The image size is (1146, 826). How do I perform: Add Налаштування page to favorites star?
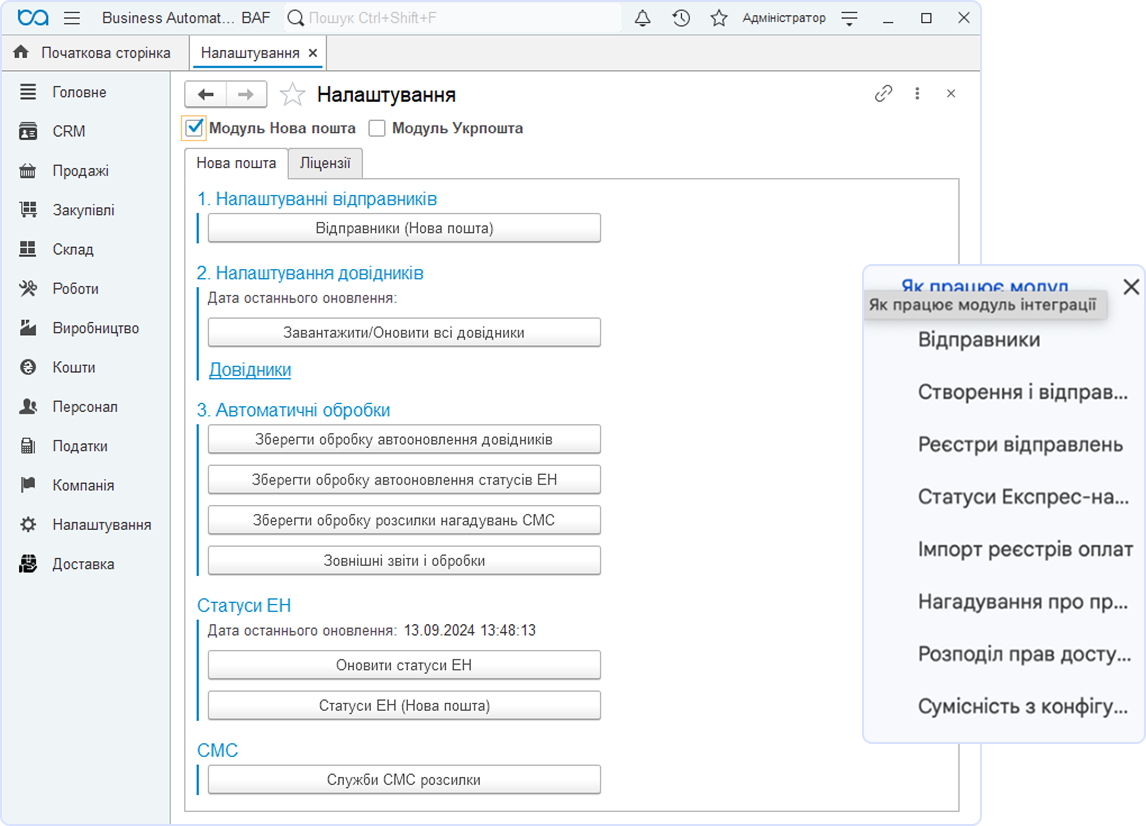292,94
